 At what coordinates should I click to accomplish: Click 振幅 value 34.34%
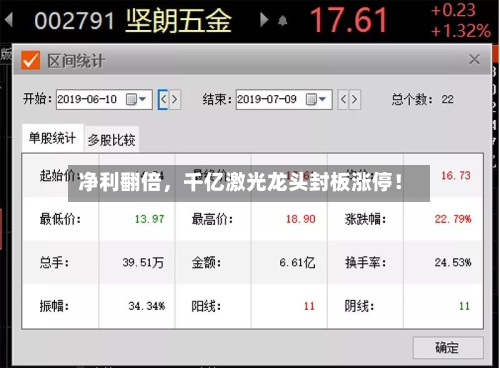pos(147,306)
